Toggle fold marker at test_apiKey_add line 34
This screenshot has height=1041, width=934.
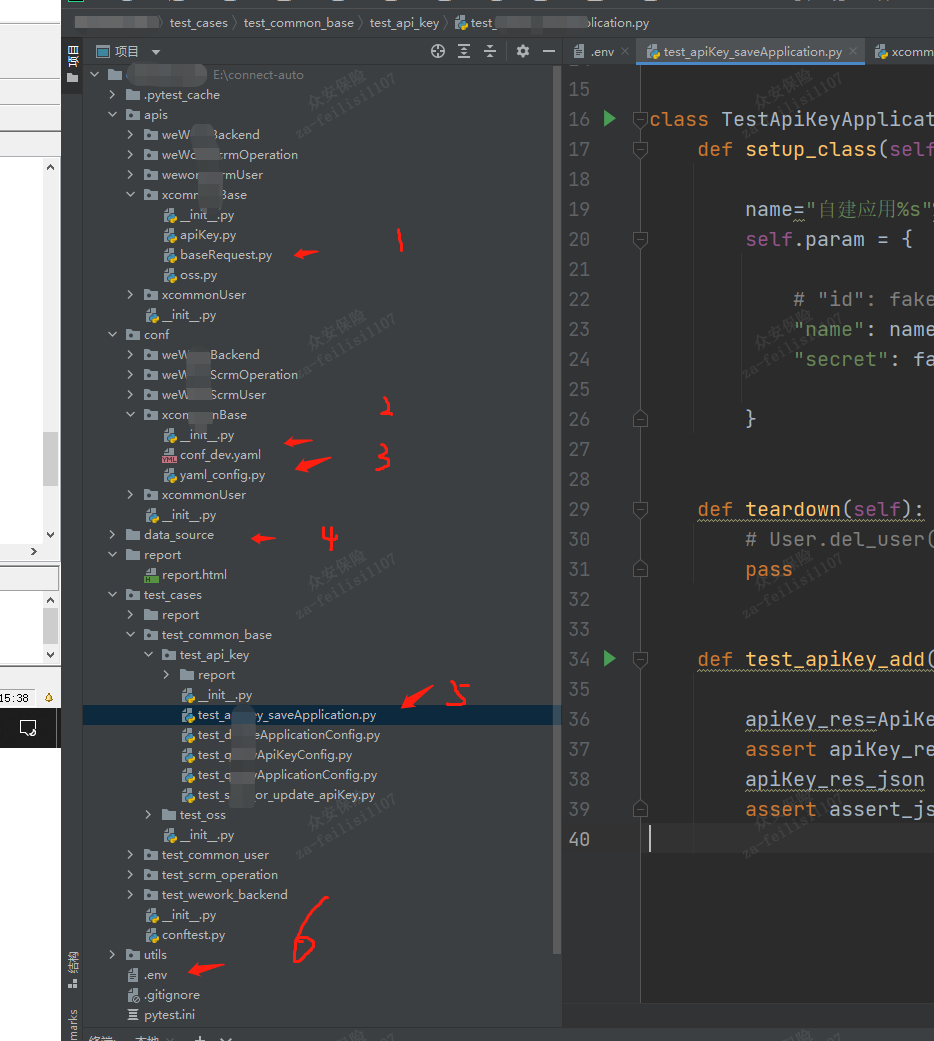(641, 659)
